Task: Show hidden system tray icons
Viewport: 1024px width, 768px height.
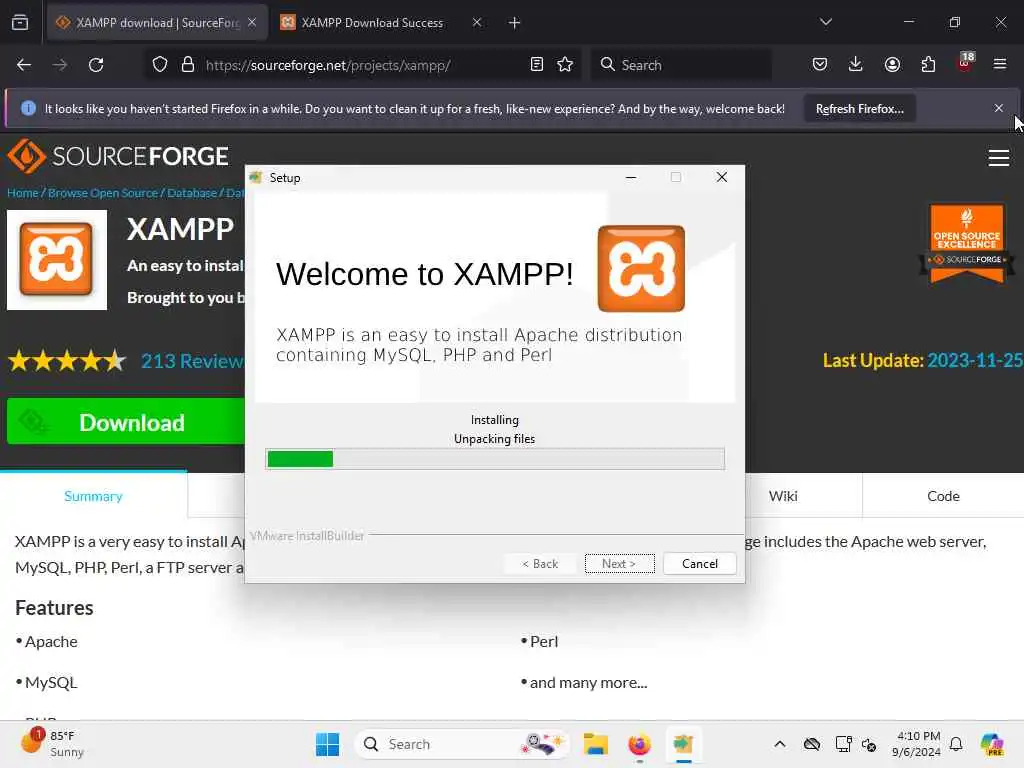Action: (x=780, y=744)
